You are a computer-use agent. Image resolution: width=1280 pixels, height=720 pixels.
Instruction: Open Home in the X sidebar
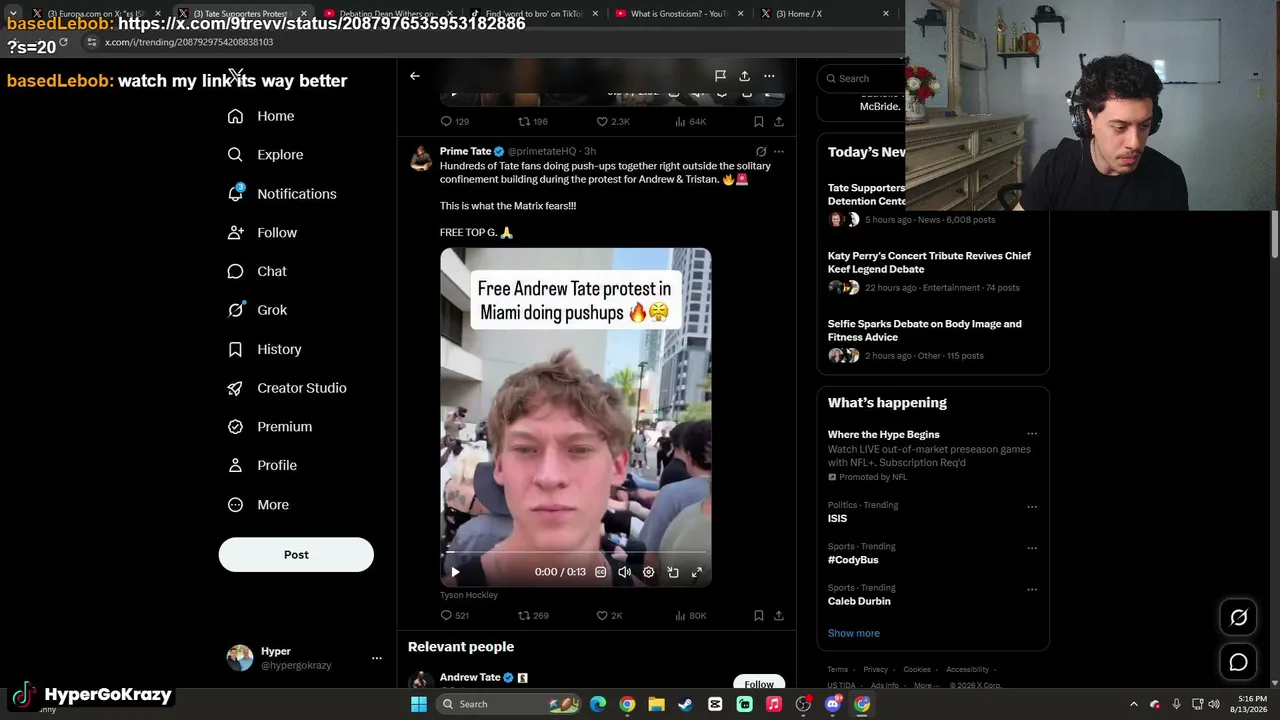point(261,116)
